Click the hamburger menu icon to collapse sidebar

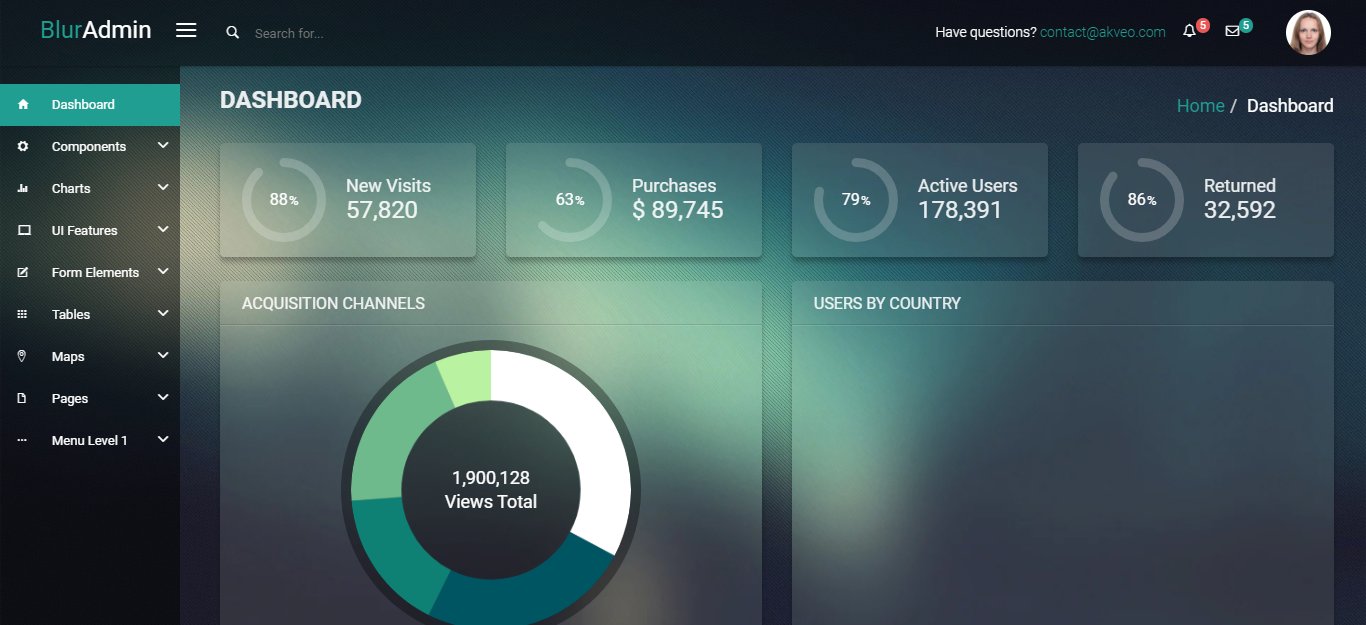[186, 30]
